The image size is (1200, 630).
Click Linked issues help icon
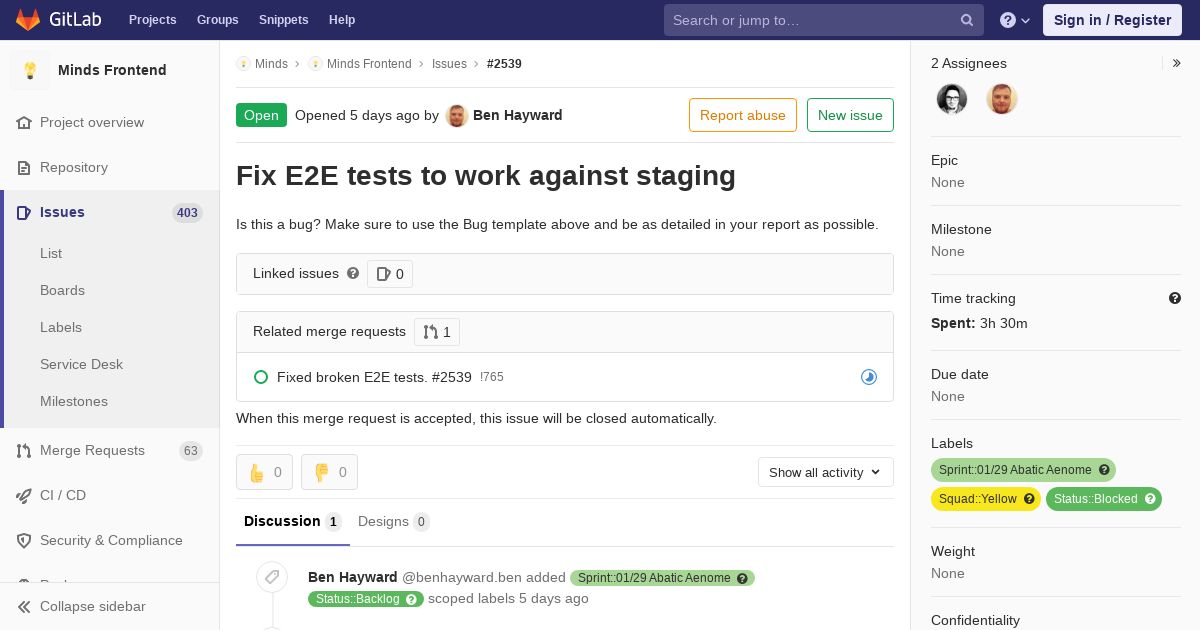pyautogui.click(x=353, y=273)
